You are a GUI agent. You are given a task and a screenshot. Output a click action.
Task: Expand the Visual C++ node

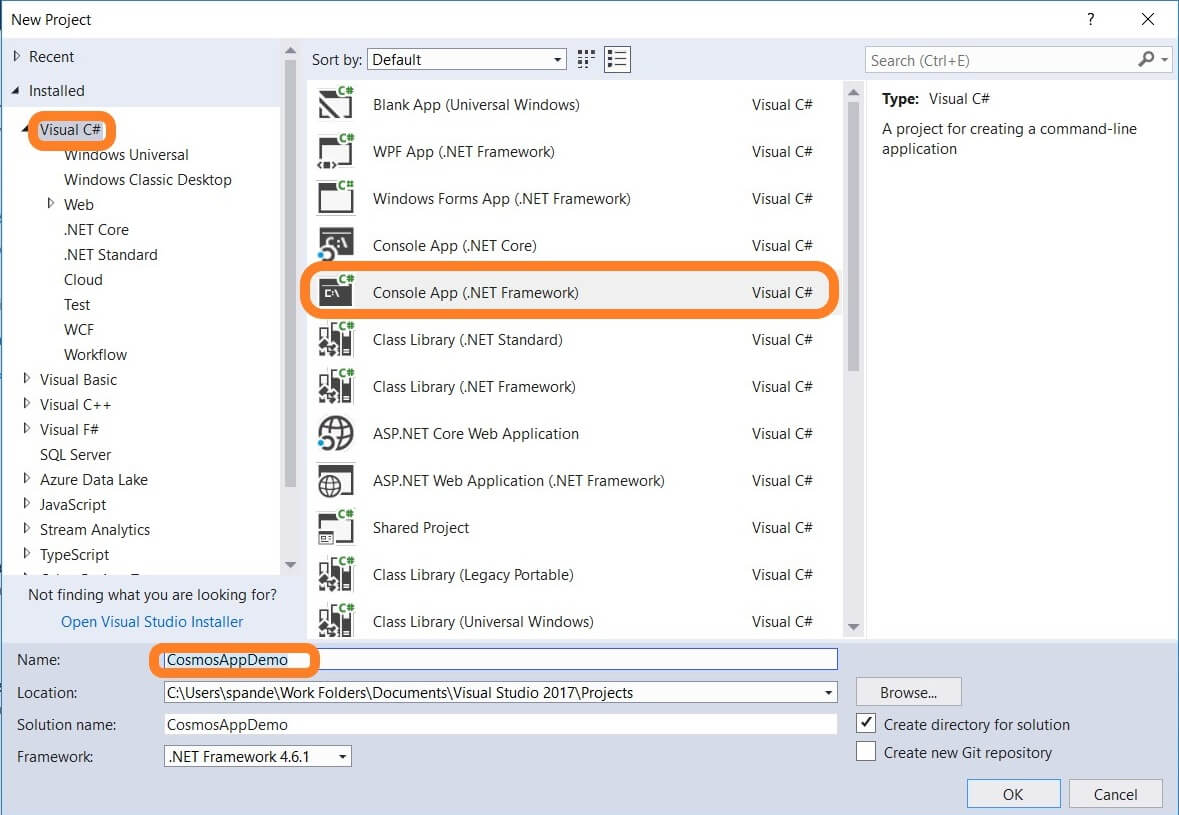[26, 404]
